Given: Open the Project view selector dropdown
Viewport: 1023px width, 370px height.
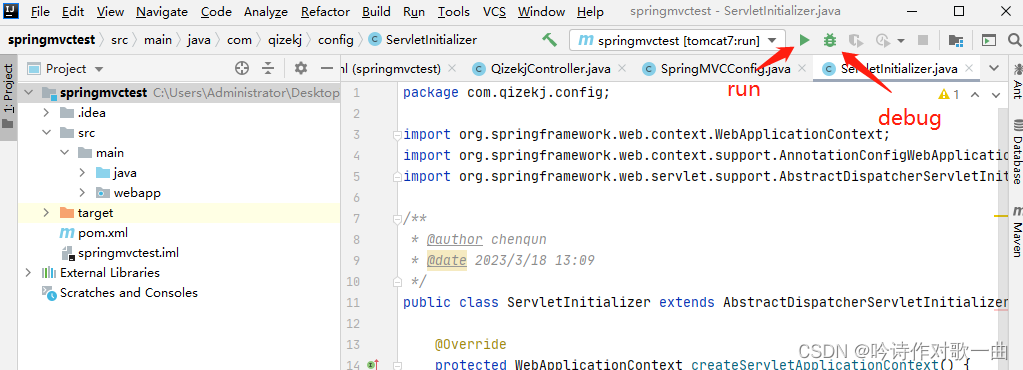Looking at the screenshot, I should [99, 69].
